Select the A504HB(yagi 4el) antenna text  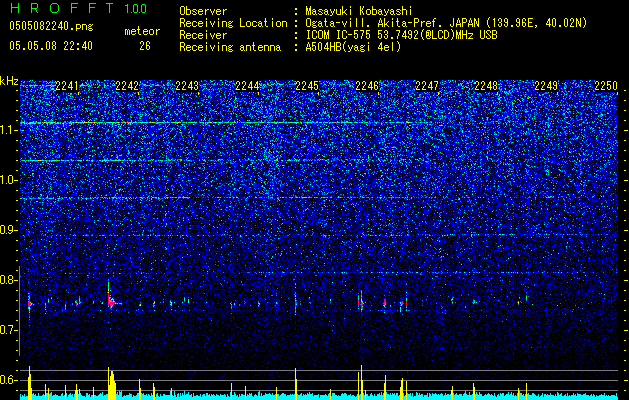353,47
